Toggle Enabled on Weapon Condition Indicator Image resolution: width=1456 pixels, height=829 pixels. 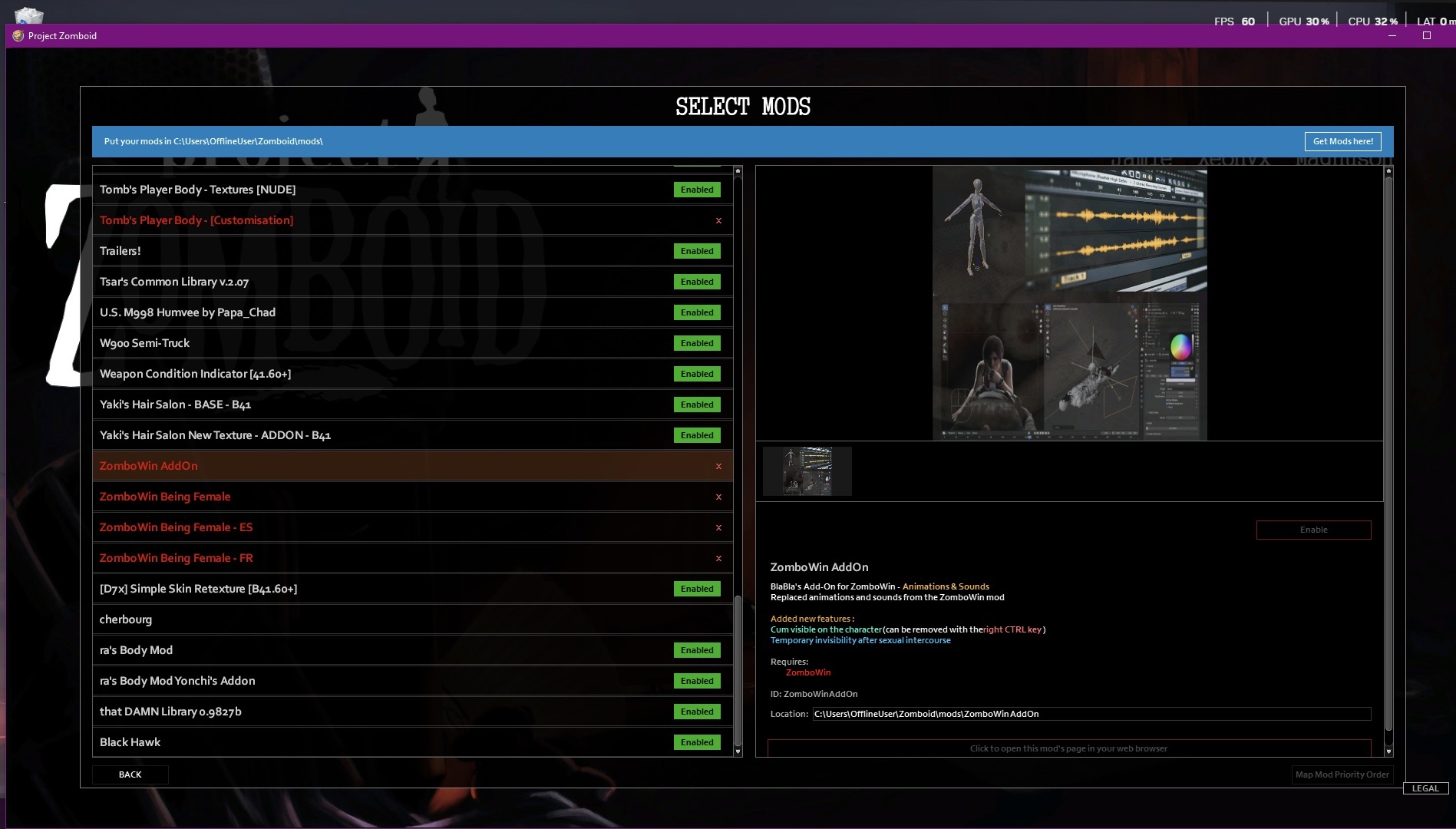697,374
